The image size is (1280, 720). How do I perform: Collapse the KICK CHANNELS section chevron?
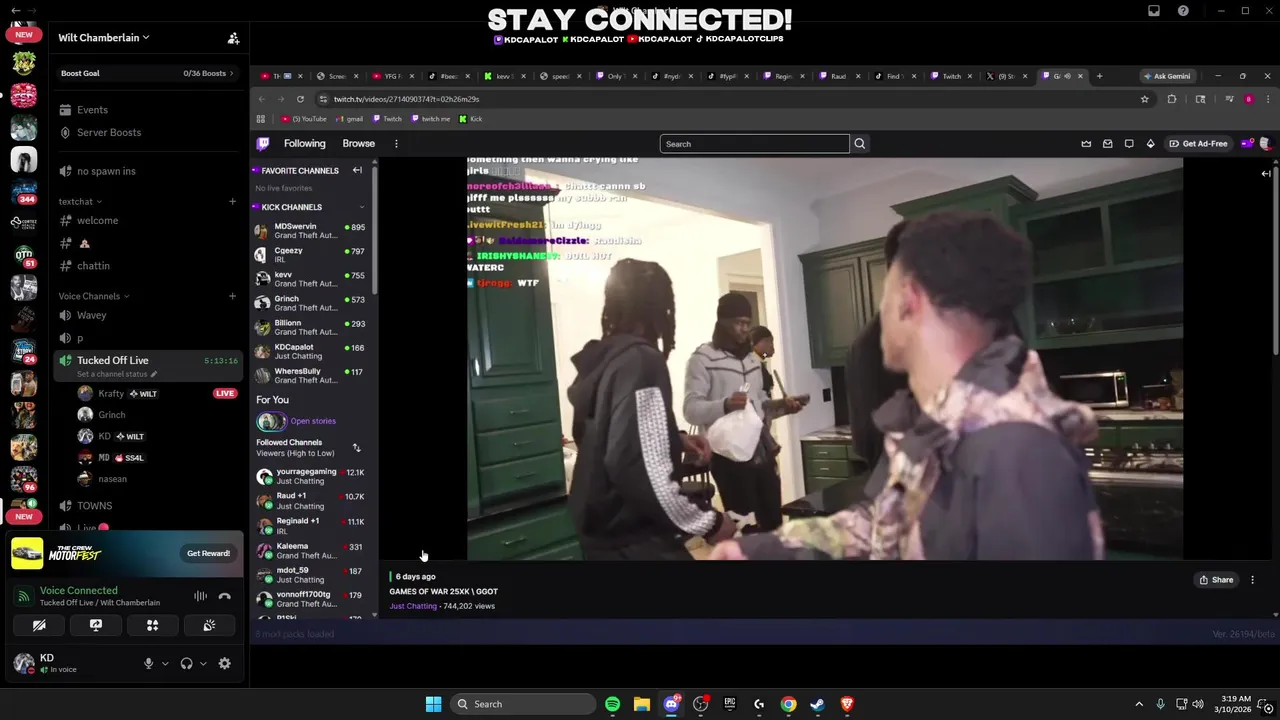[362, 207]
